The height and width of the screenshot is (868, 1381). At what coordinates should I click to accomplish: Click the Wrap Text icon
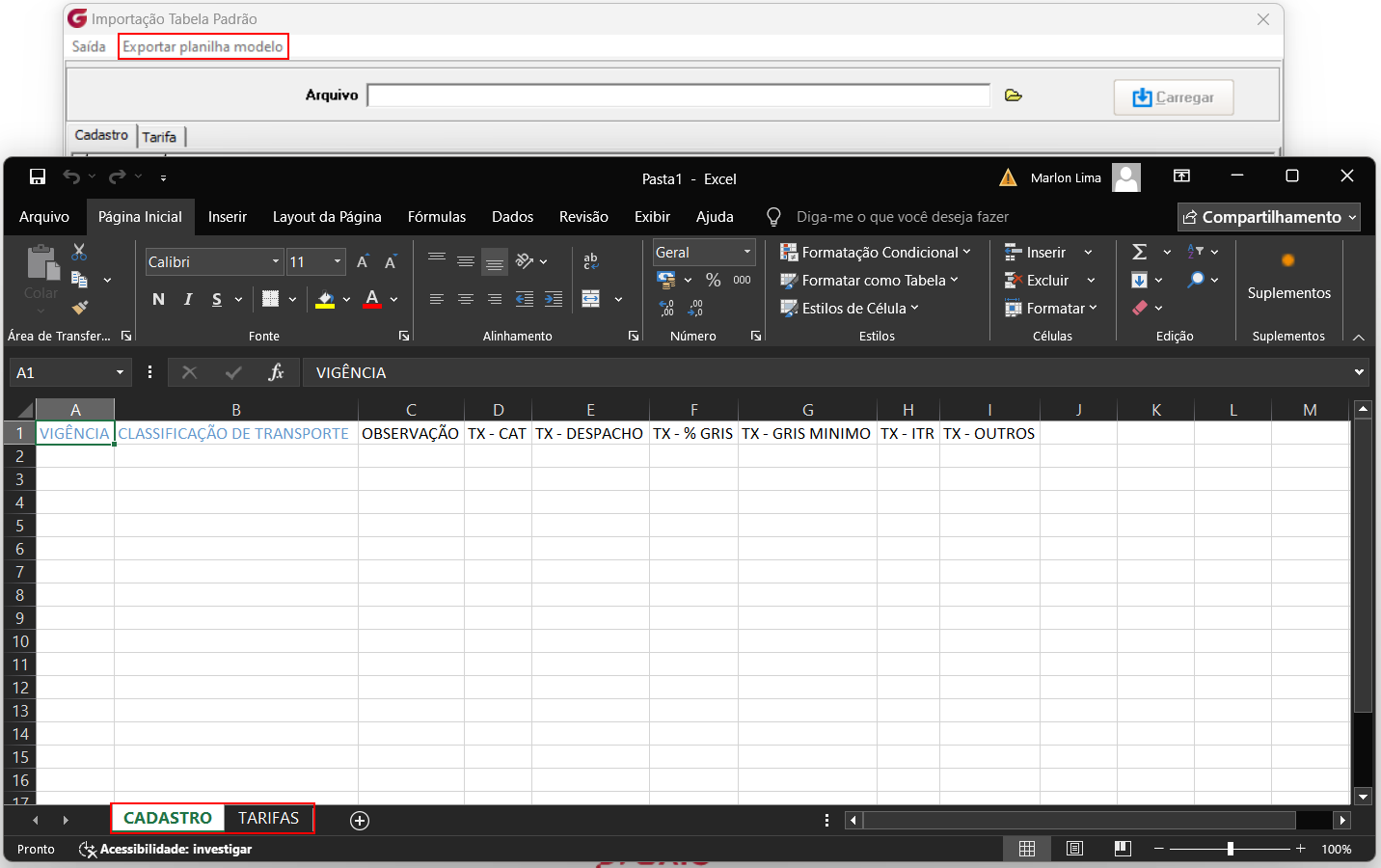tap(591, 261)
